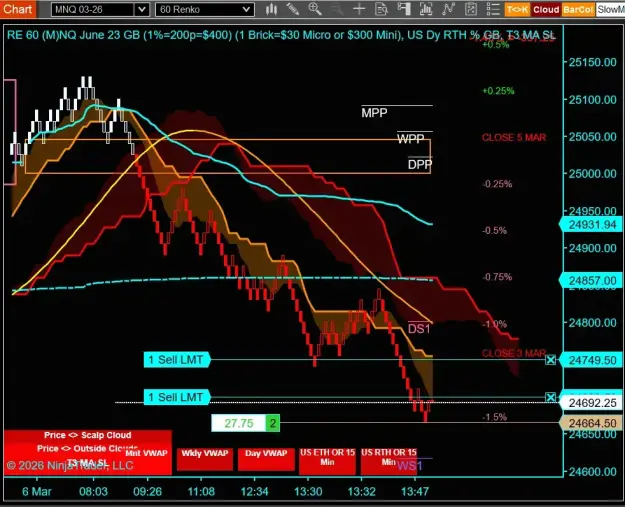This screenshot has width=625, height=507.
Task: Click the DPP pivot label
Action: (420, 164)
